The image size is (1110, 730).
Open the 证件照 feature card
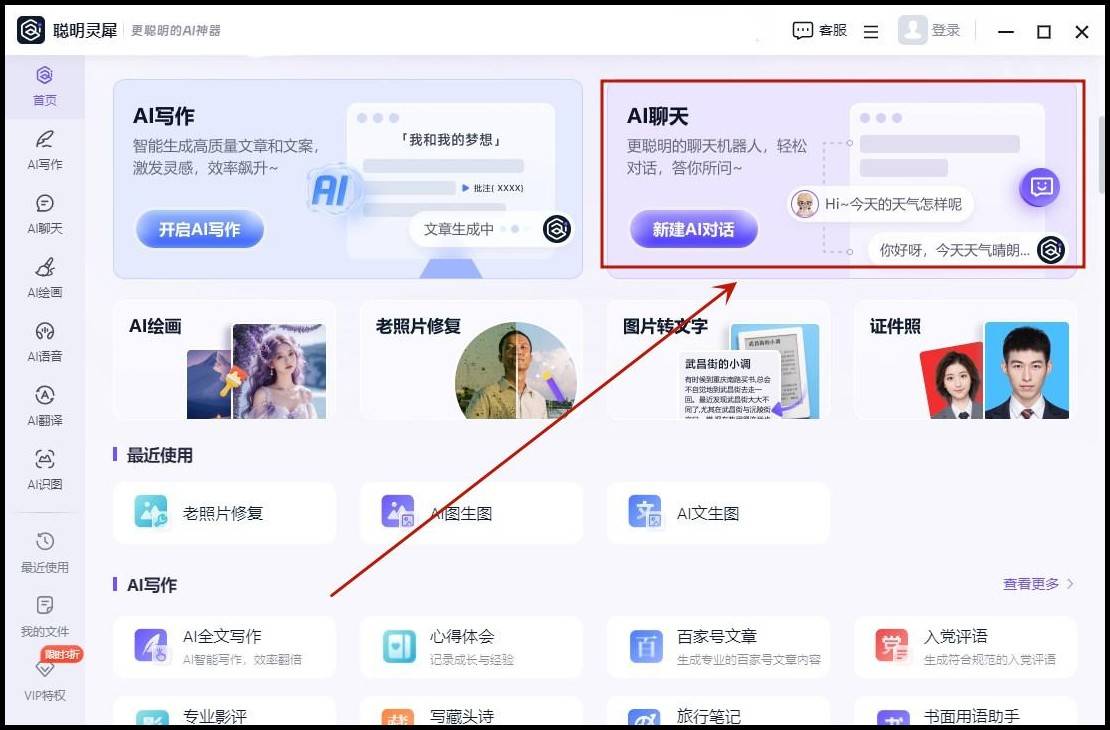coord(965,359)
